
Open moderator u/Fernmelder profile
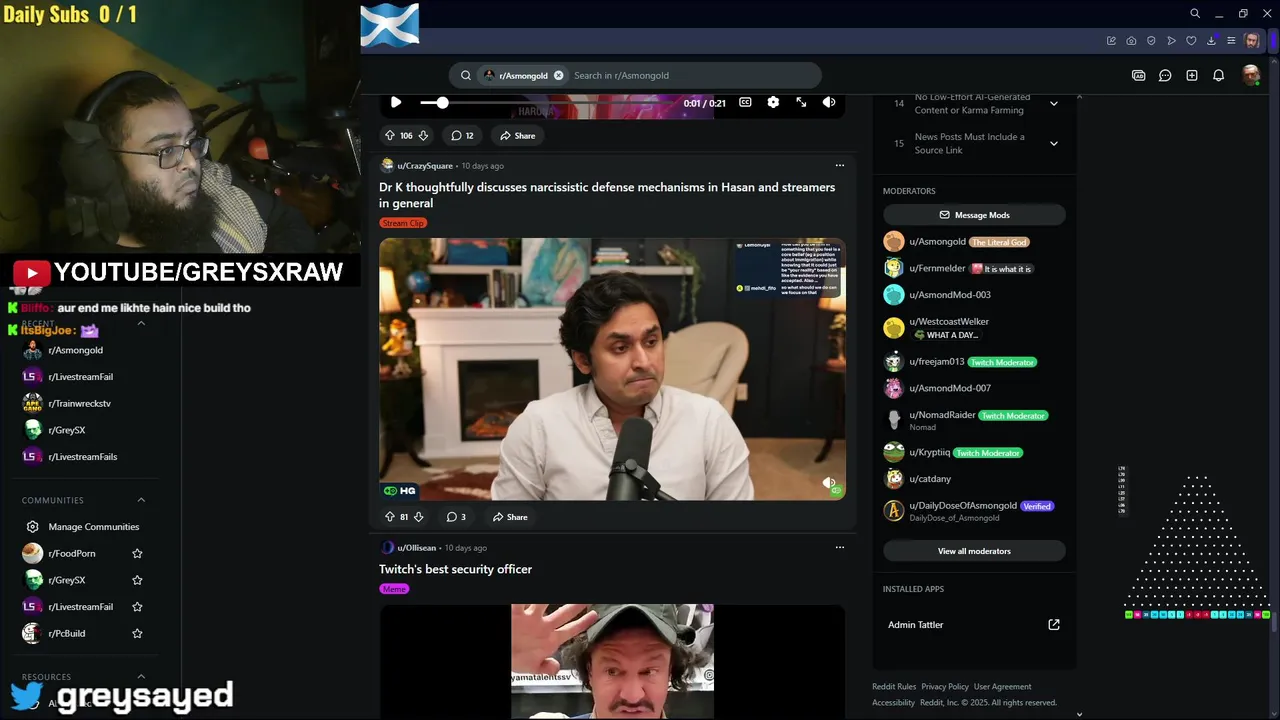coord(937,269)
